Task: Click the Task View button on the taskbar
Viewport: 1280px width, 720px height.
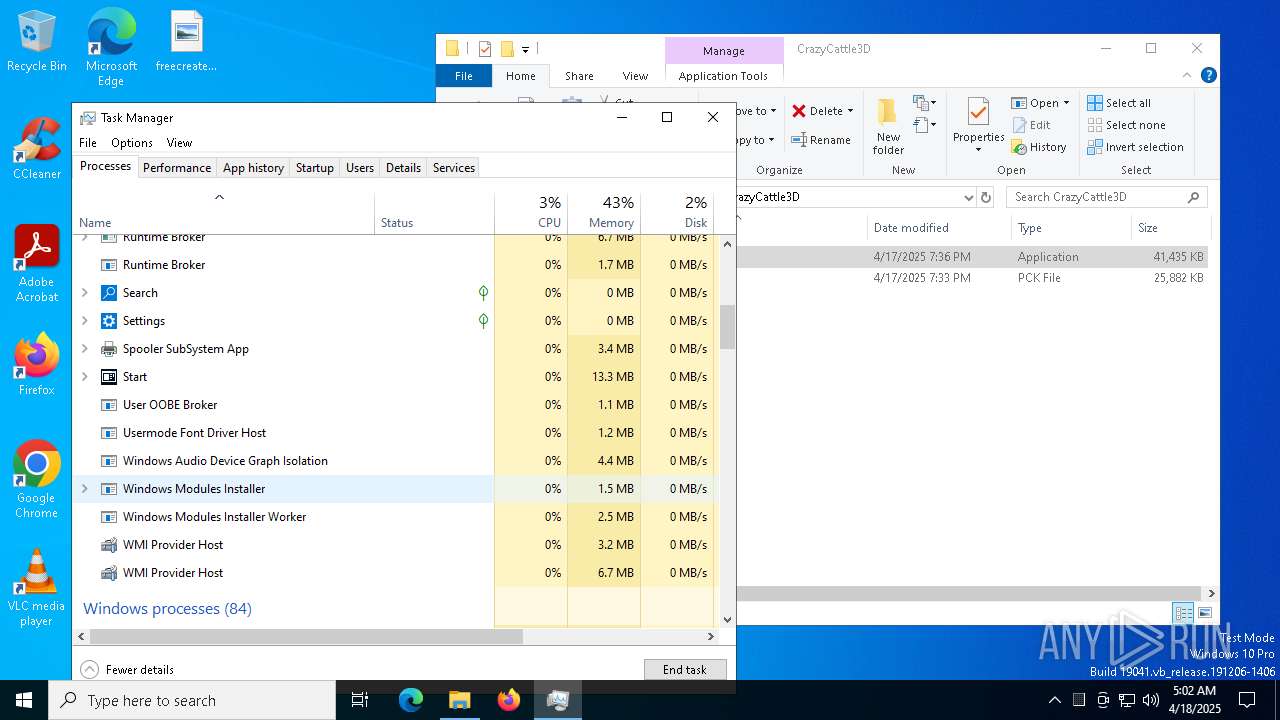Action: [361, 700]
